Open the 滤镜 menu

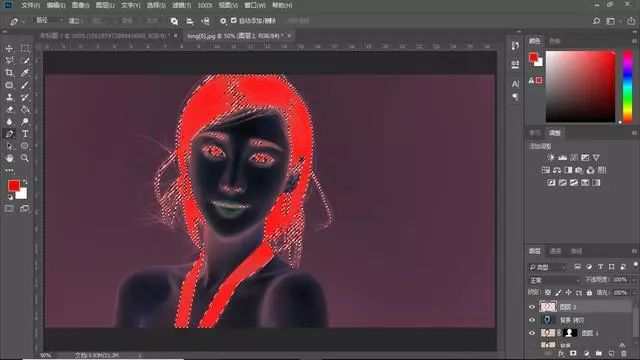click(x=181, y=5)
